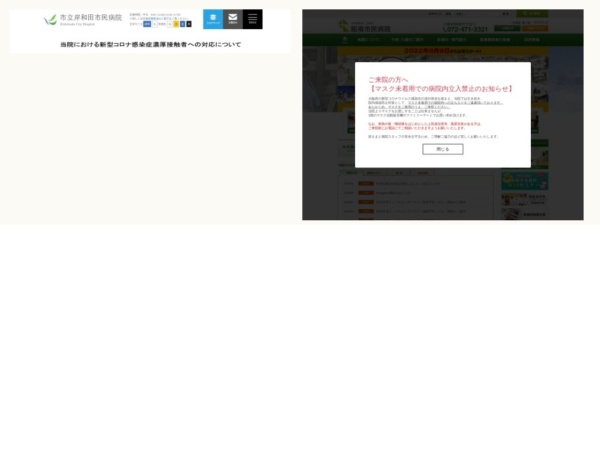Close the mask notice popup with 閉じる

[x=443, y=149]
